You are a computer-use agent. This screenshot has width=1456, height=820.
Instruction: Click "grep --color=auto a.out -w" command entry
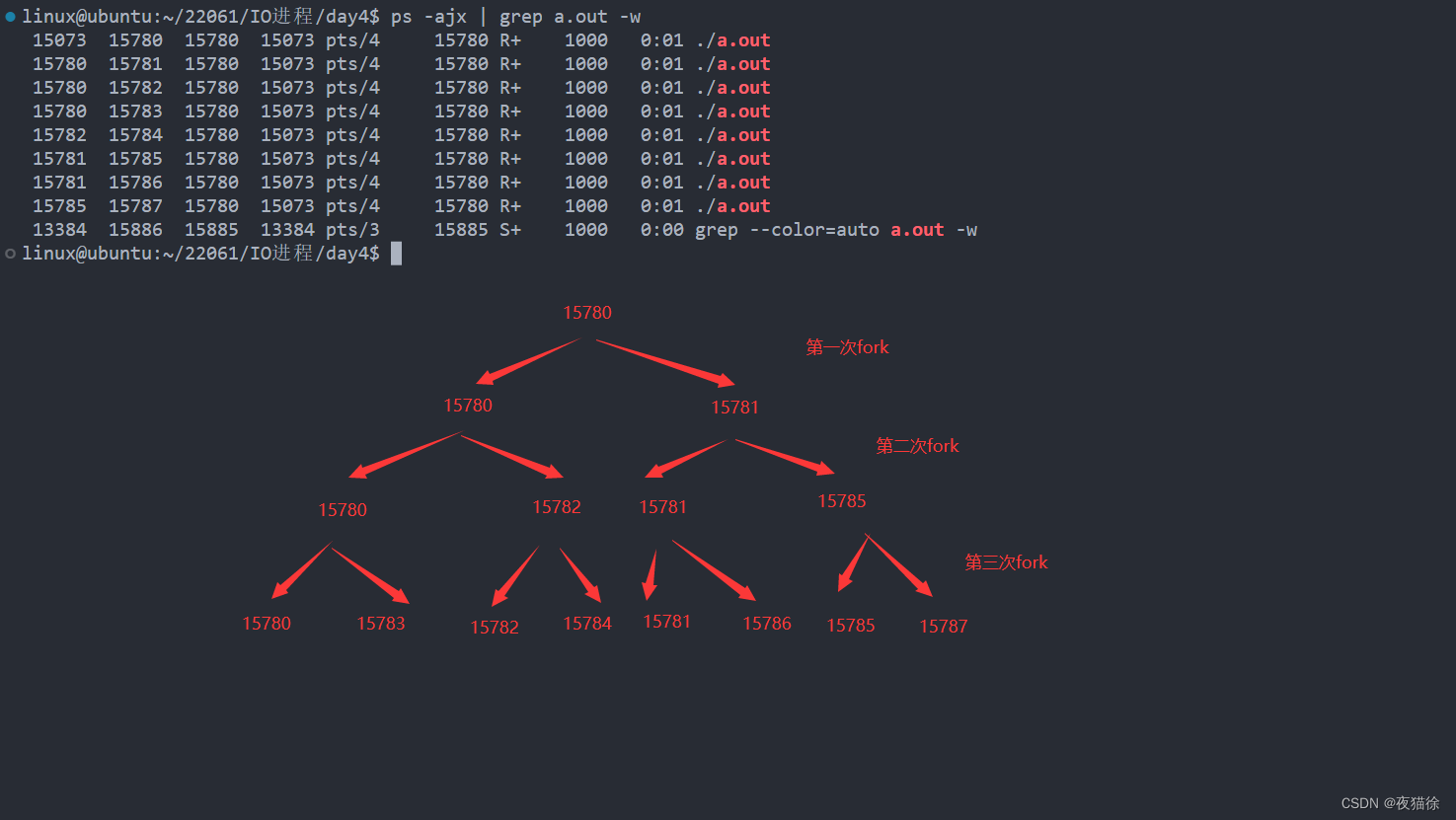[x=836, y=230]
